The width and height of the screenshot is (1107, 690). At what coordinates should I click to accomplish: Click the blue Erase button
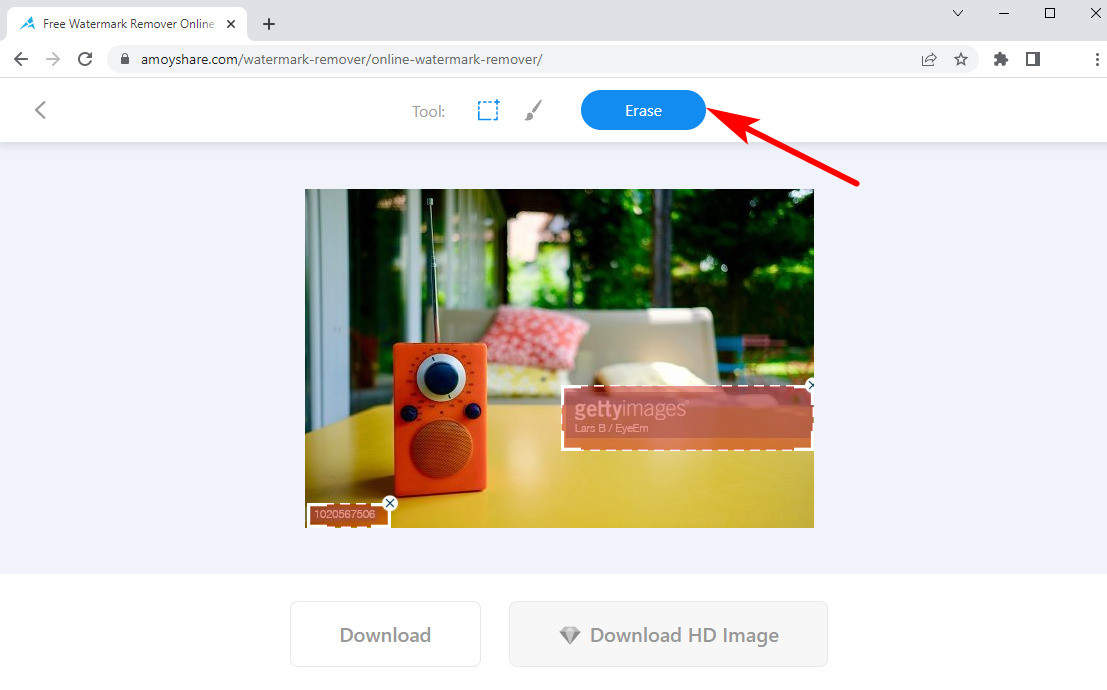[643, 110]
